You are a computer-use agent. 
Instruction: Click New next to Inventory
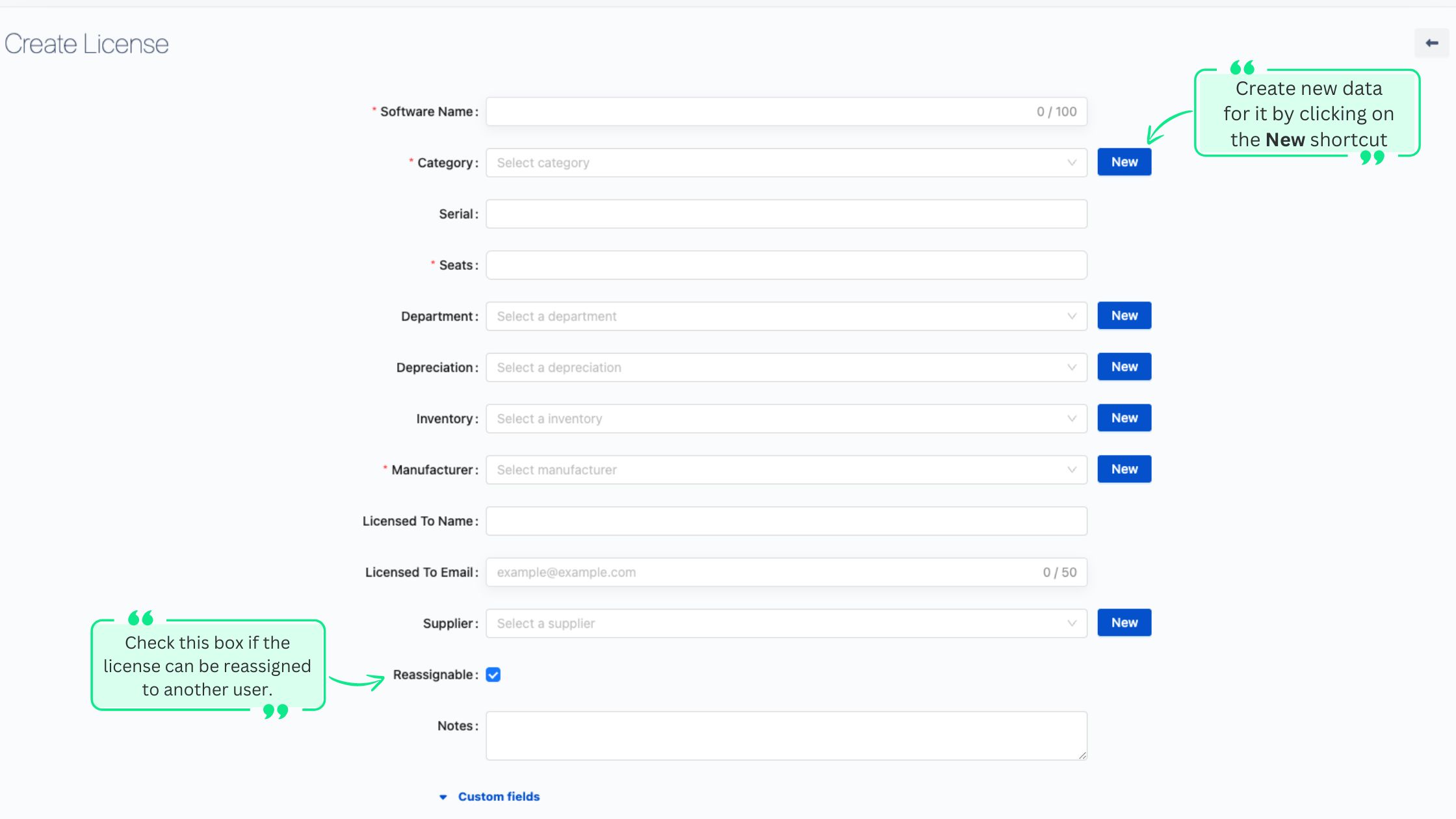pyautogui.click(x=1124, y=417)
